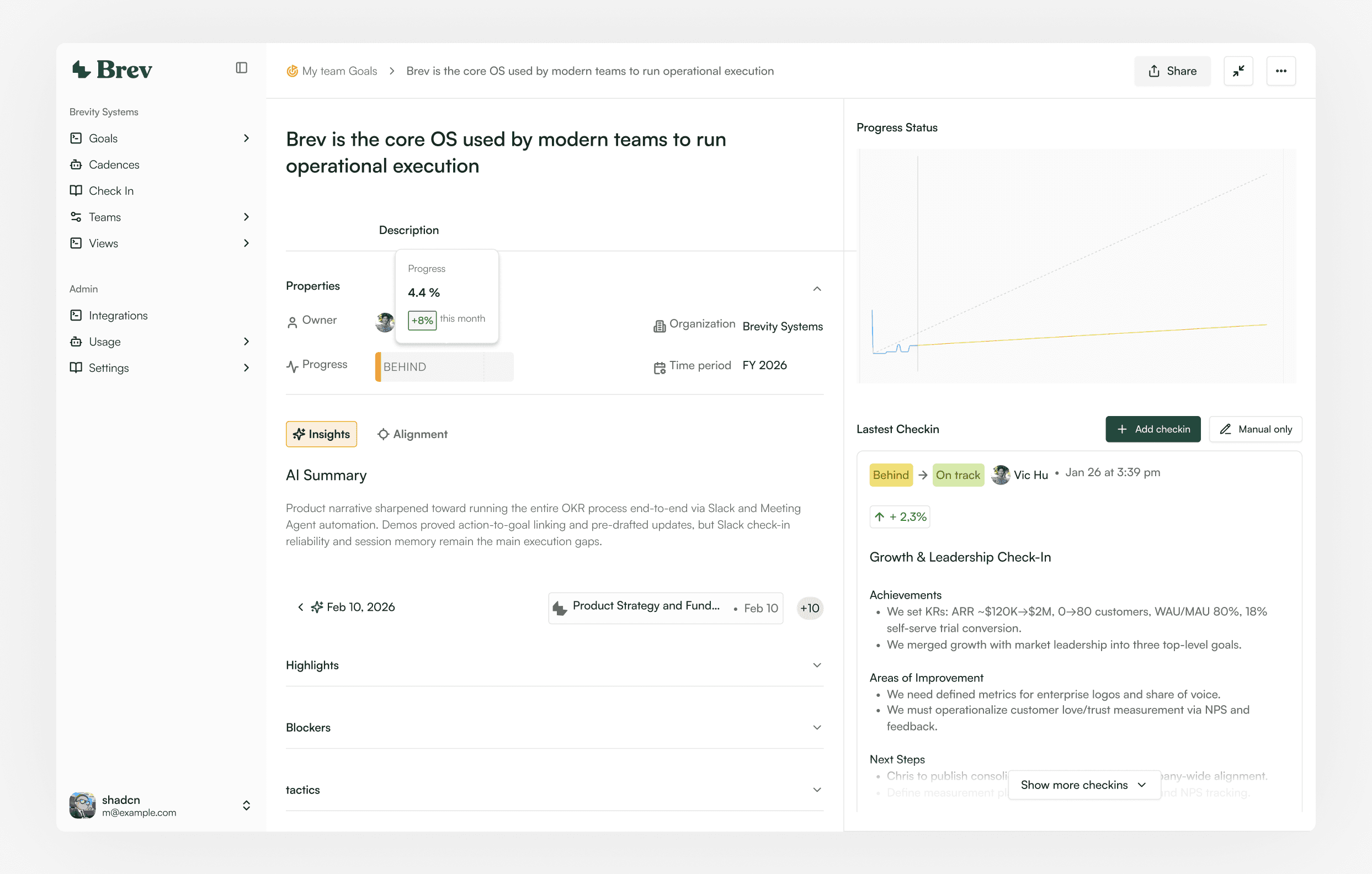Click the Views sidebar icon
This screenshot has height=874, width=1372.
coord(76,243)
